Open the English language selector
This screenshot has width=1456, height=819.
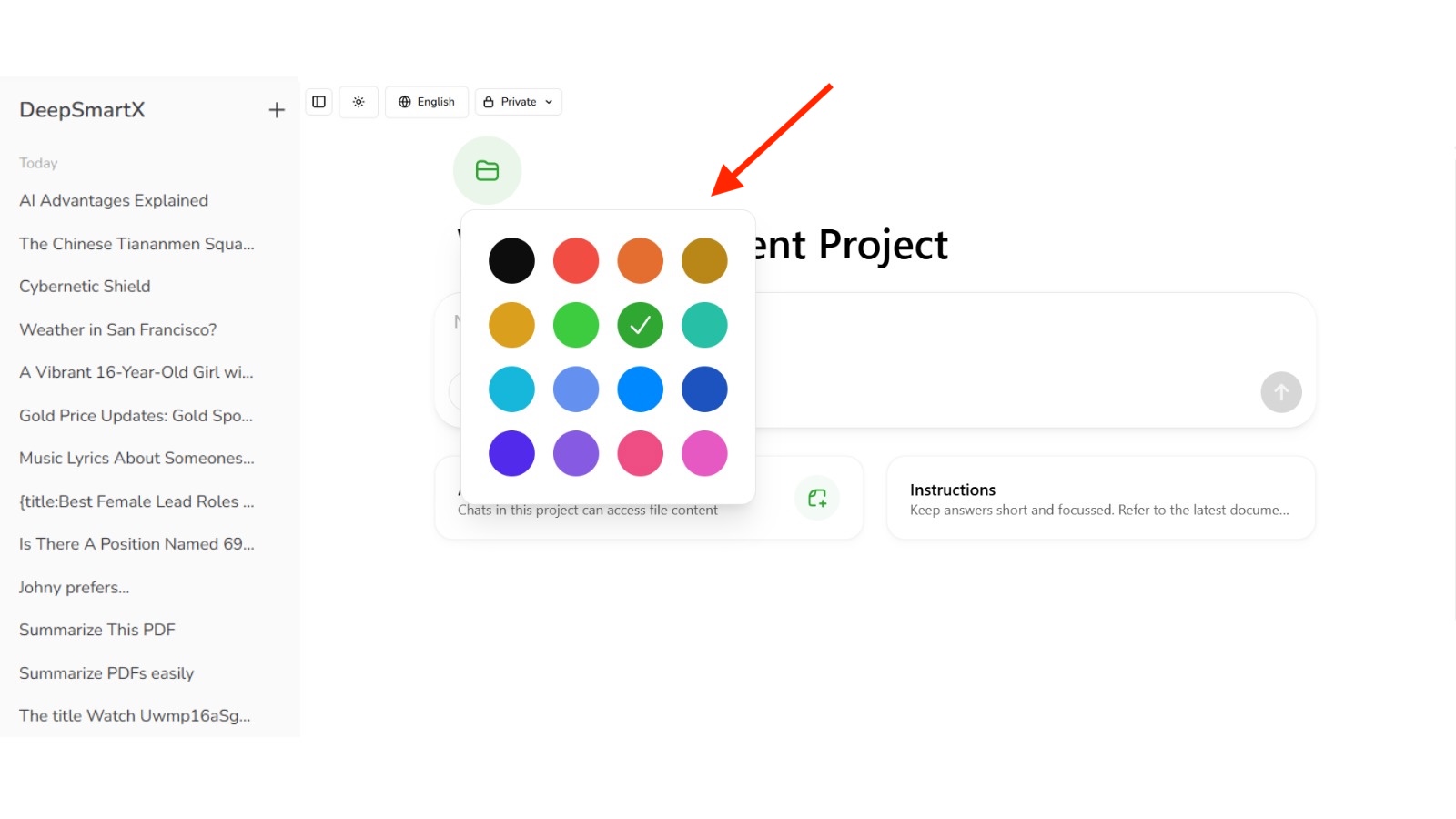tap(427, 102)
